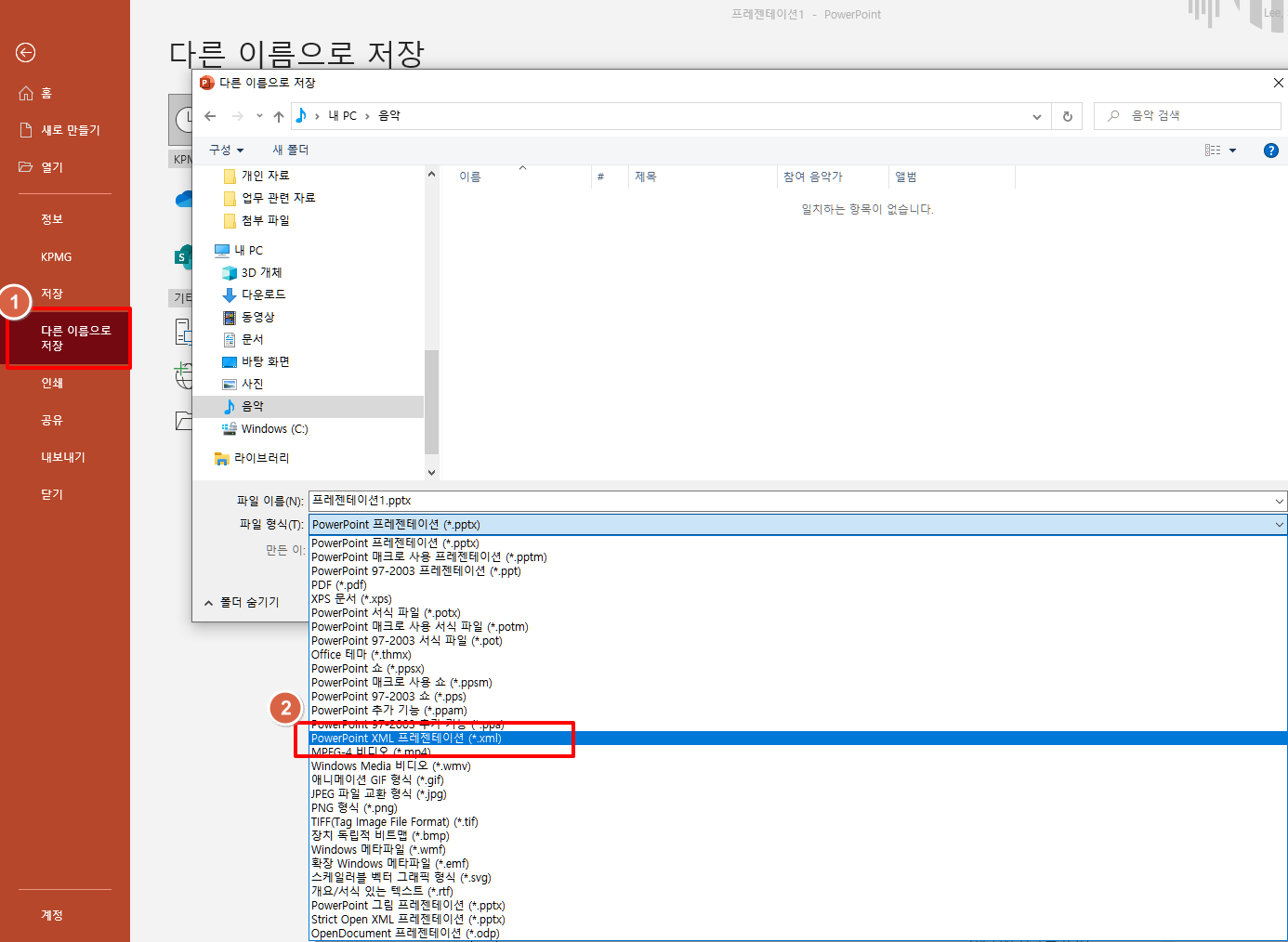Open the 구성 menu
Viewport: 1288px width, 942px height.
pyautogui.click(x=226, y=150)
